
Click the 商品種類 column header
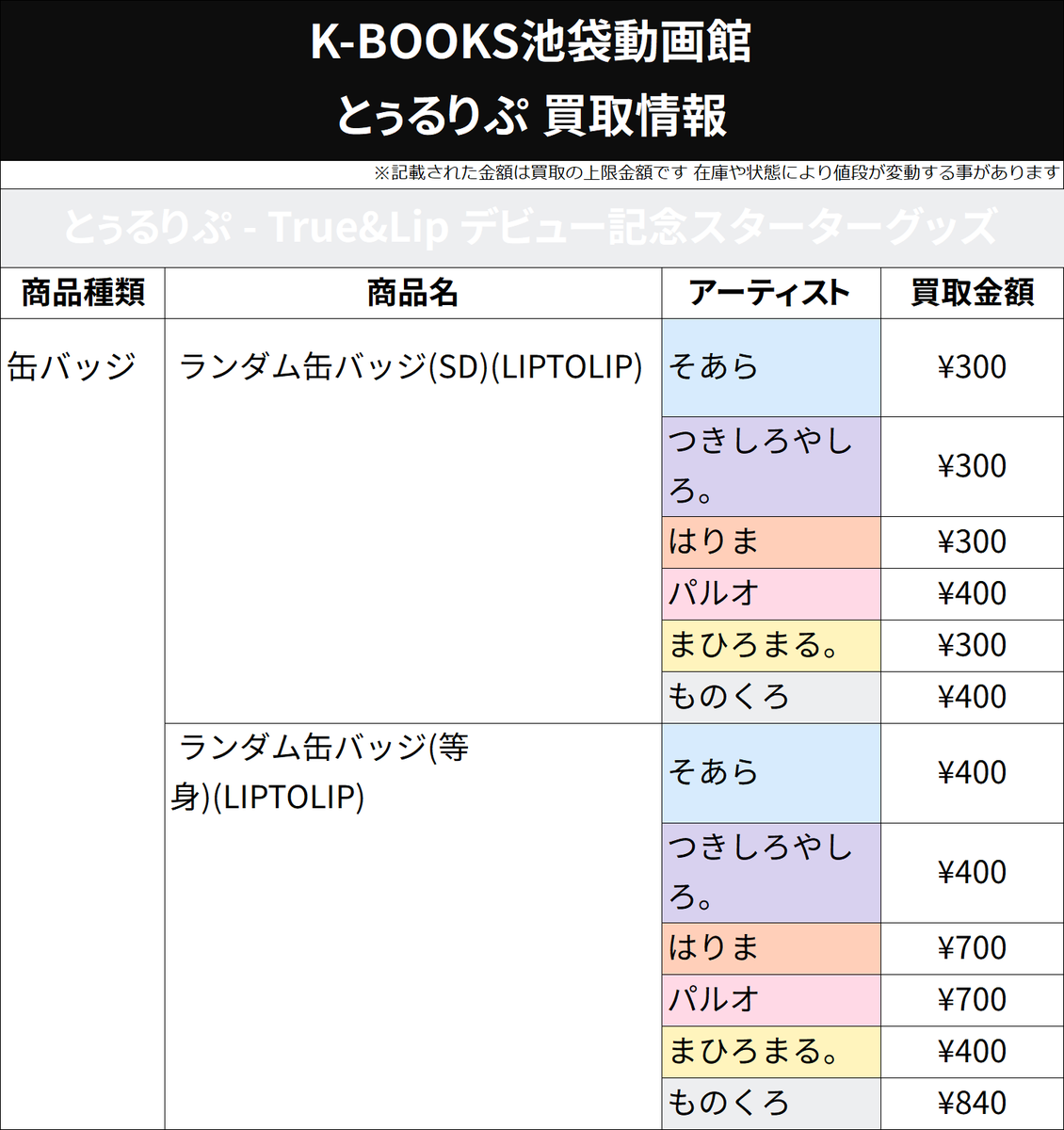click(83, 293)
